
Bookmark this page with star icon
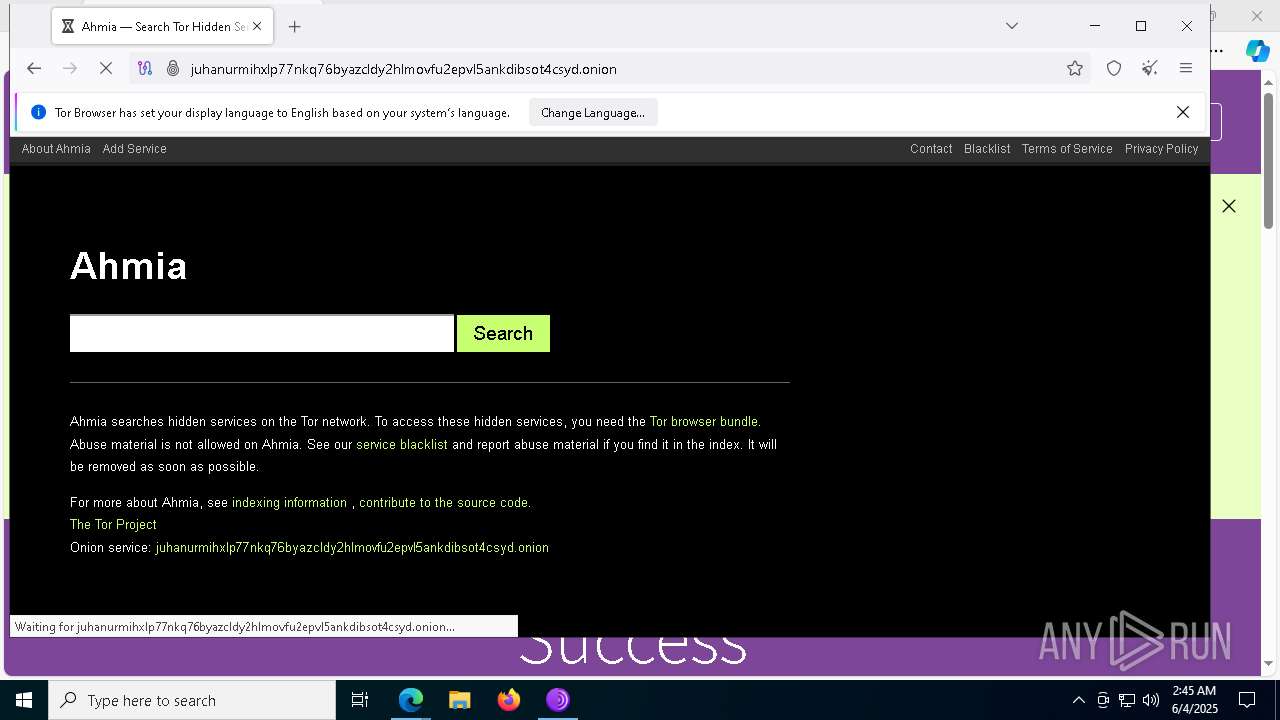tap(1075, 69)
